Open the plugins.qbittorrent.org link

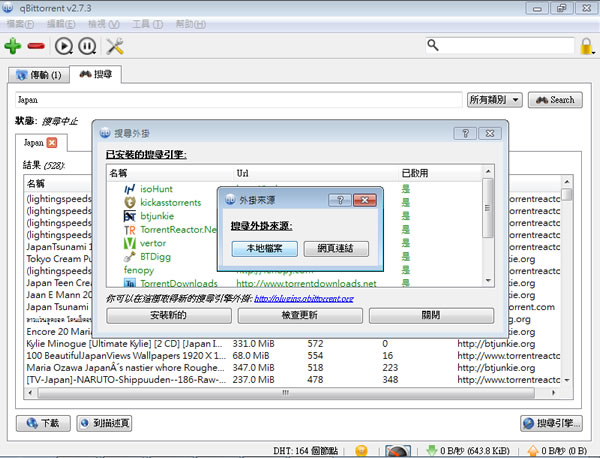click(304, 298)
